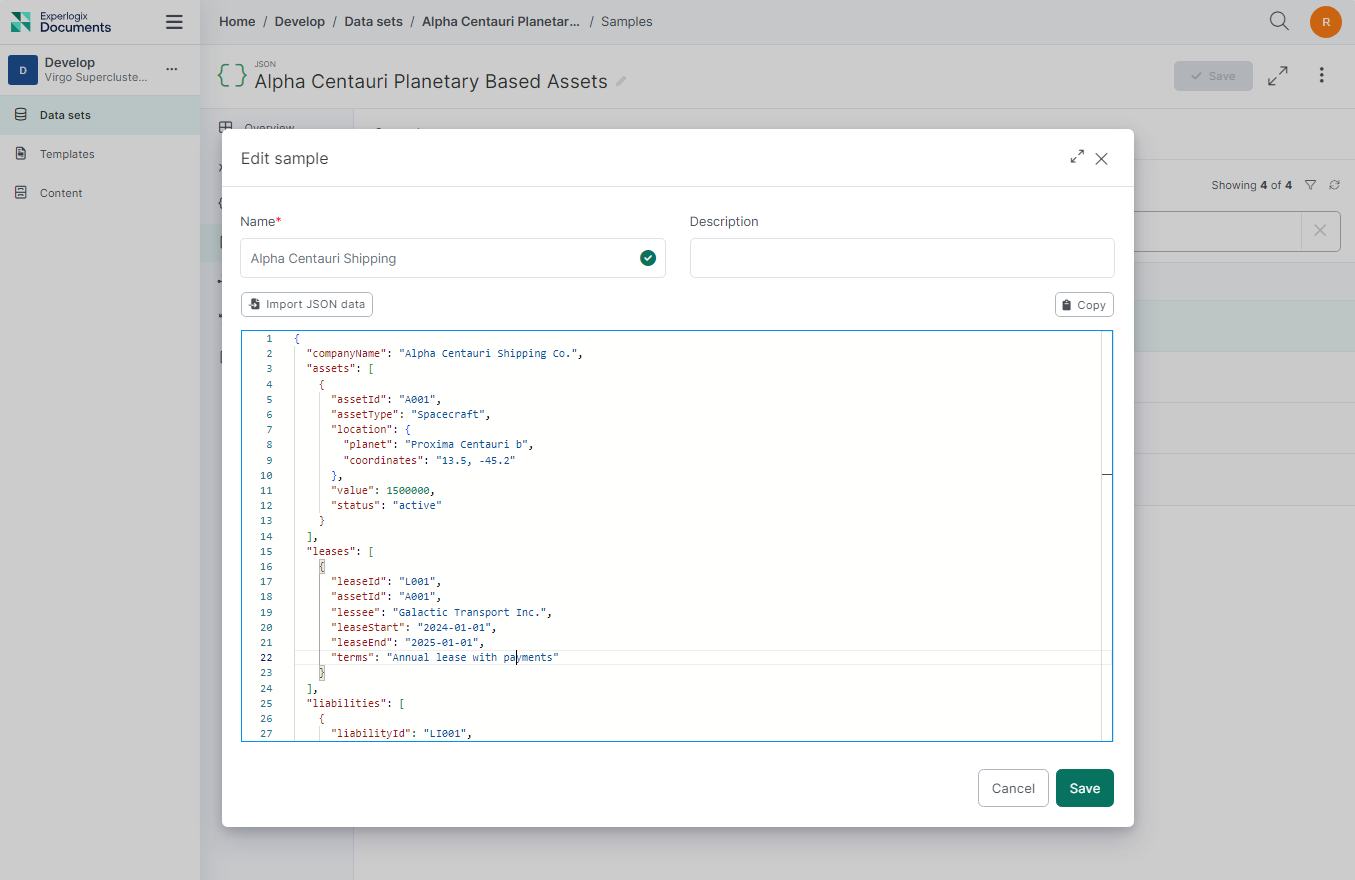Copy the JSON with the Copy button
The image size is (1355, 880).
pyautogui.click(x=1083, y=305)
